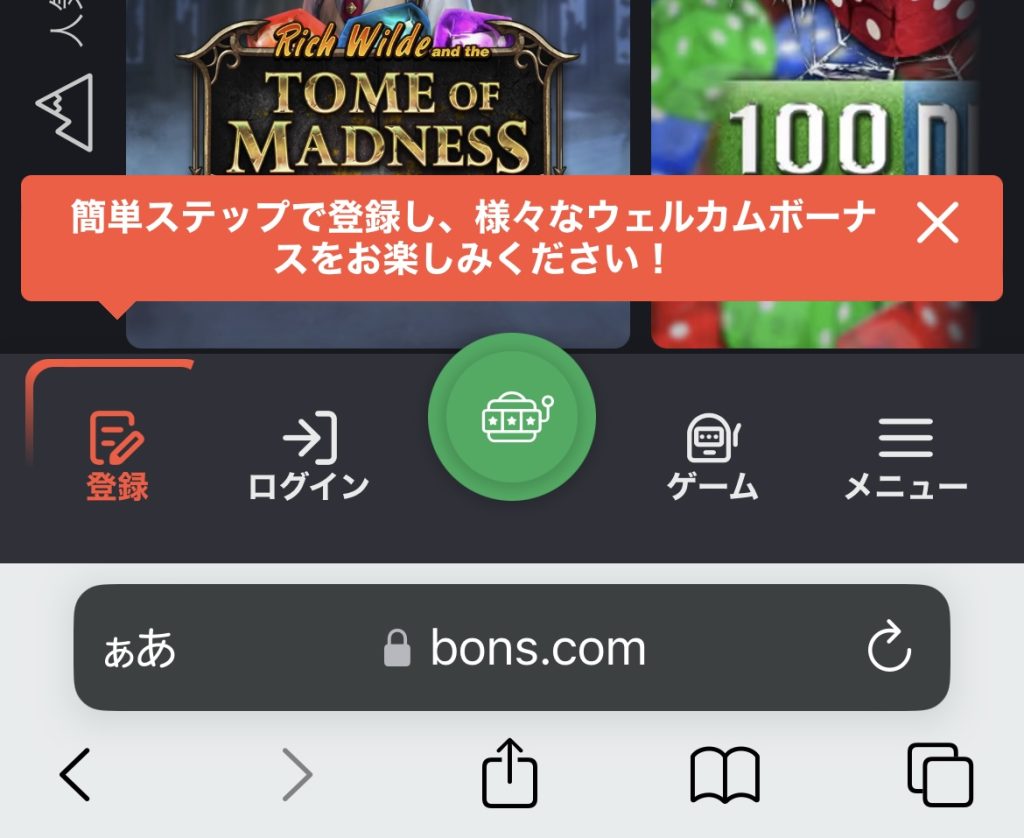This screenshot has width=1024, height=838.
Task: Reload the page with the refresh icon
Action: (x=889, y=647)
